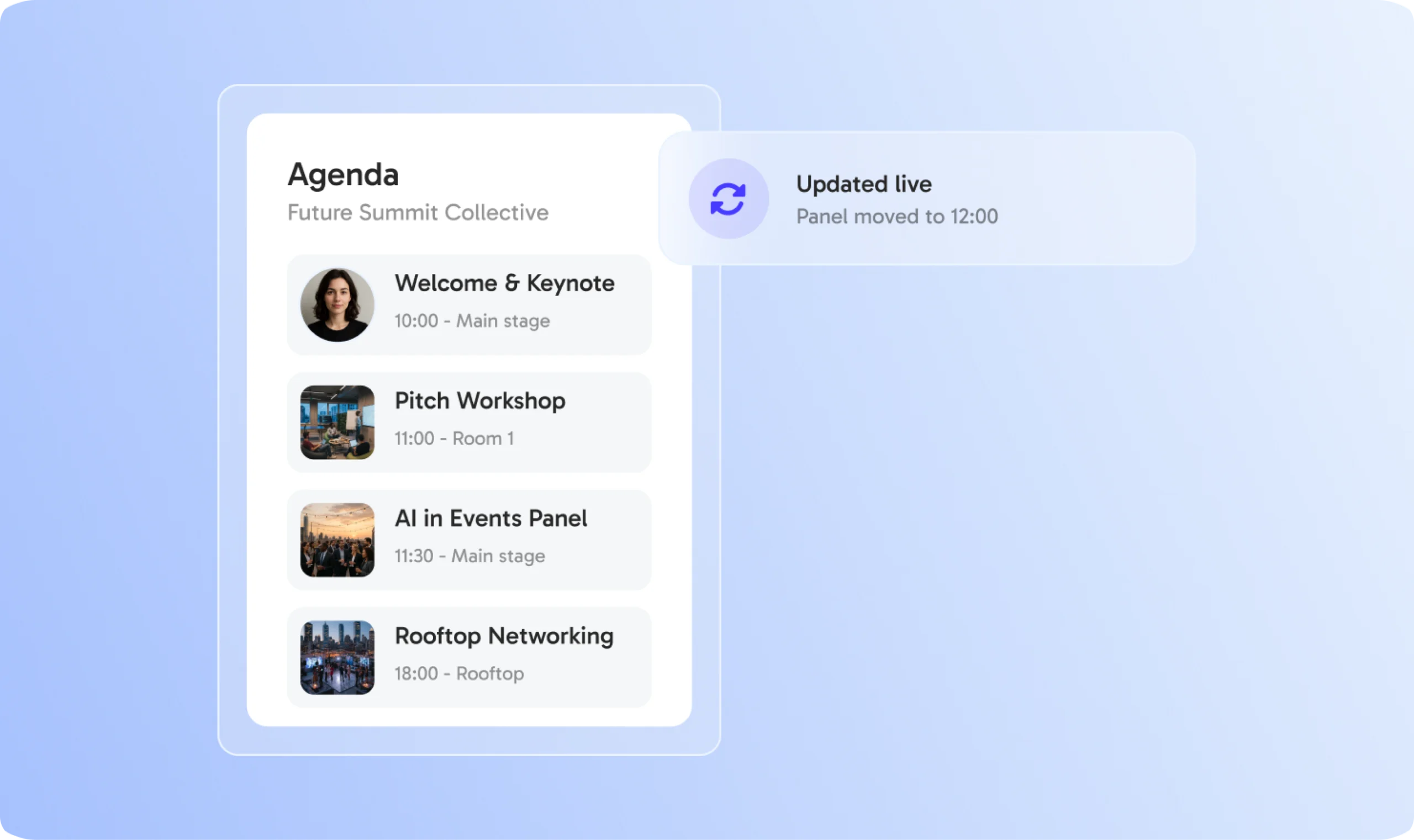
Task: Click the Future Summit Collective subtitle
Action: point(418,213)
